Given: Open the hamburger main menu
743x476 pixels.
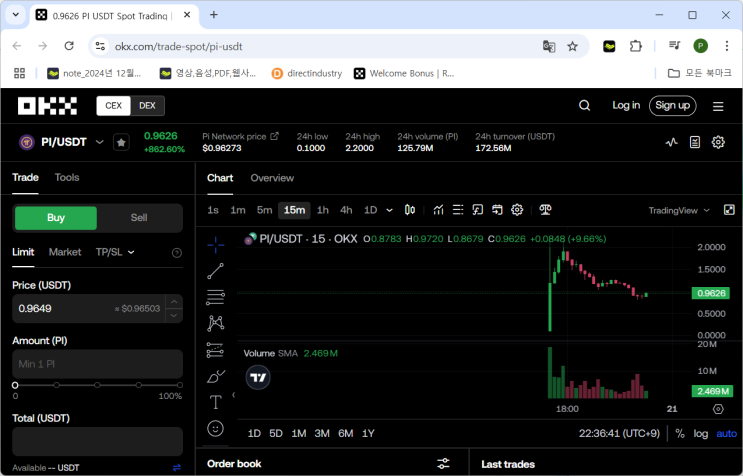Looking at the screenshot, I should tap(718, 106).
